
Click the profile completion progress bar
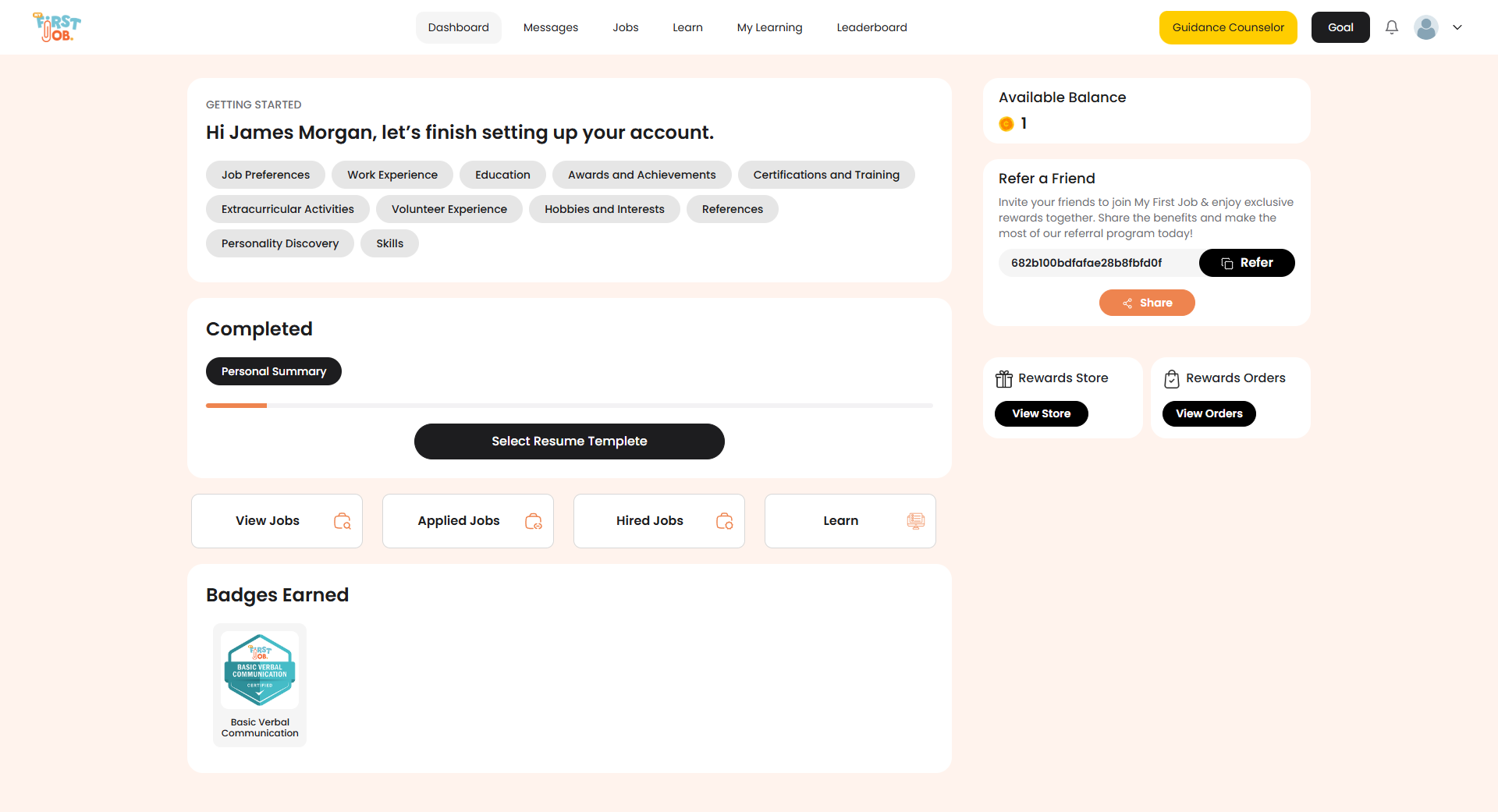tap(569, 406)
